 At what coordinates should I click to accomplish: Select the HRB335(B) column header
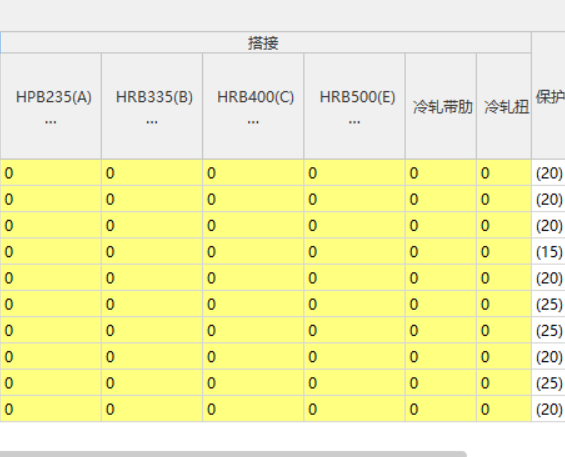click(152, 106)
